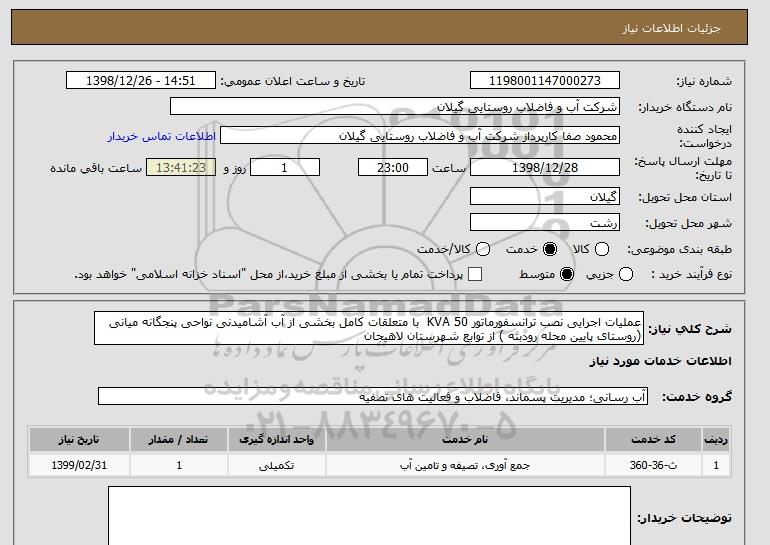Viewport: 770px width, 545px height.
Task: Select the خدمت radio button
Action: 550,249
